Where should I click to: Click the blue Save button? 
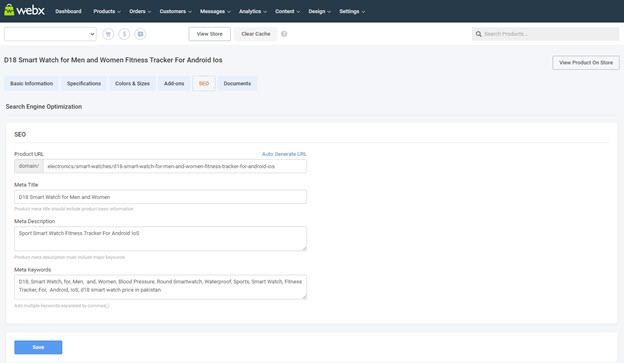pos(38,347)
